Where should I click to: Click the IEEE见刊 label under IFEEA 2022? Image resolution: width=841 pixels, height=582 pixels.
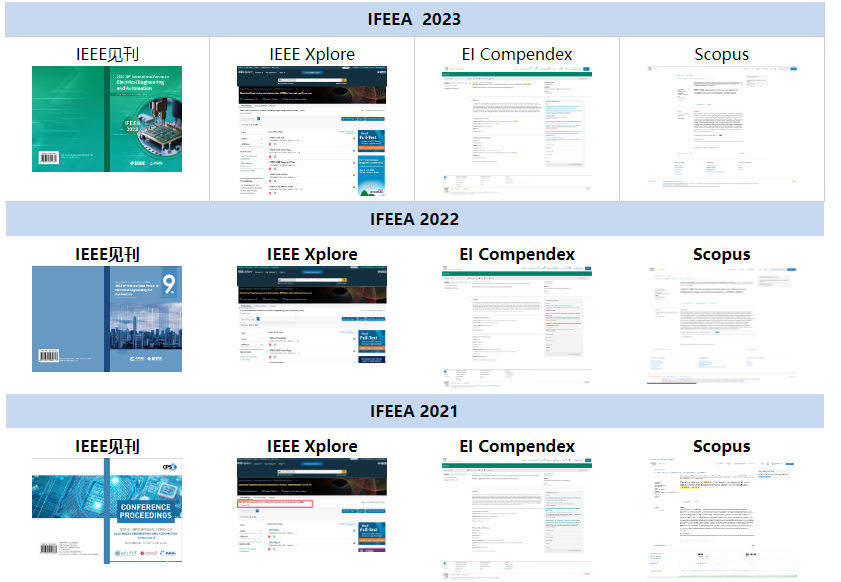point(107,254)
